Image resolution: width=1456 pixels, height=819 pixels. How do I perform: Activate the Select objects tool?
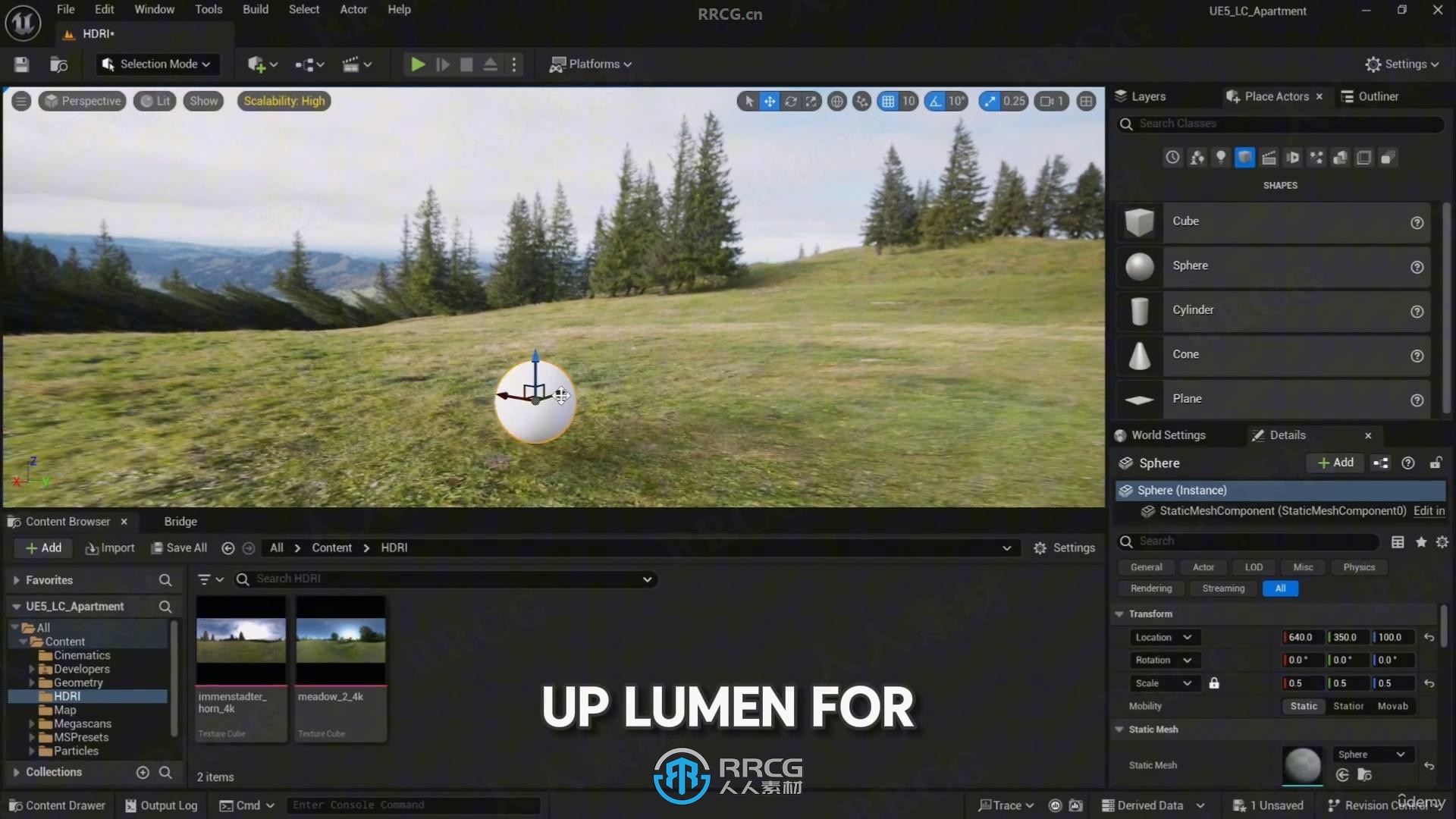click(749, 101)
